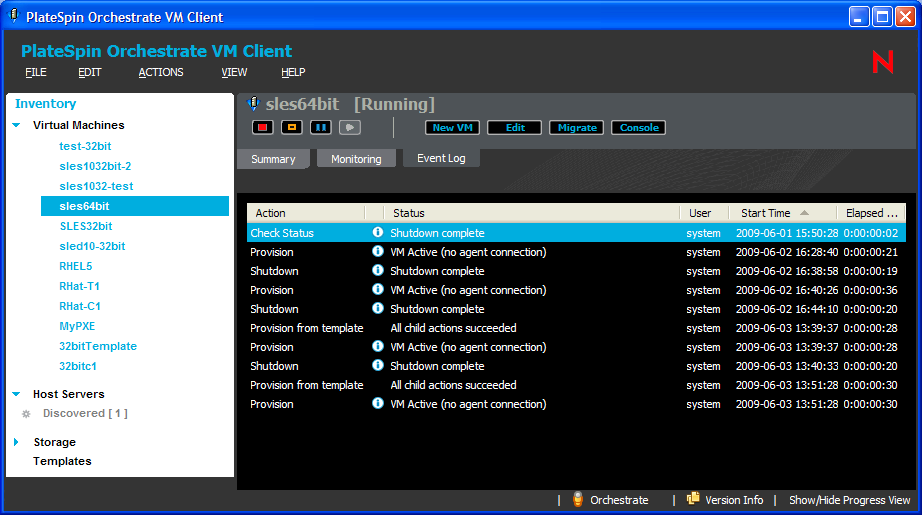Click the Novell N logo
Screen dimensions: 922x515
point(883,62)
